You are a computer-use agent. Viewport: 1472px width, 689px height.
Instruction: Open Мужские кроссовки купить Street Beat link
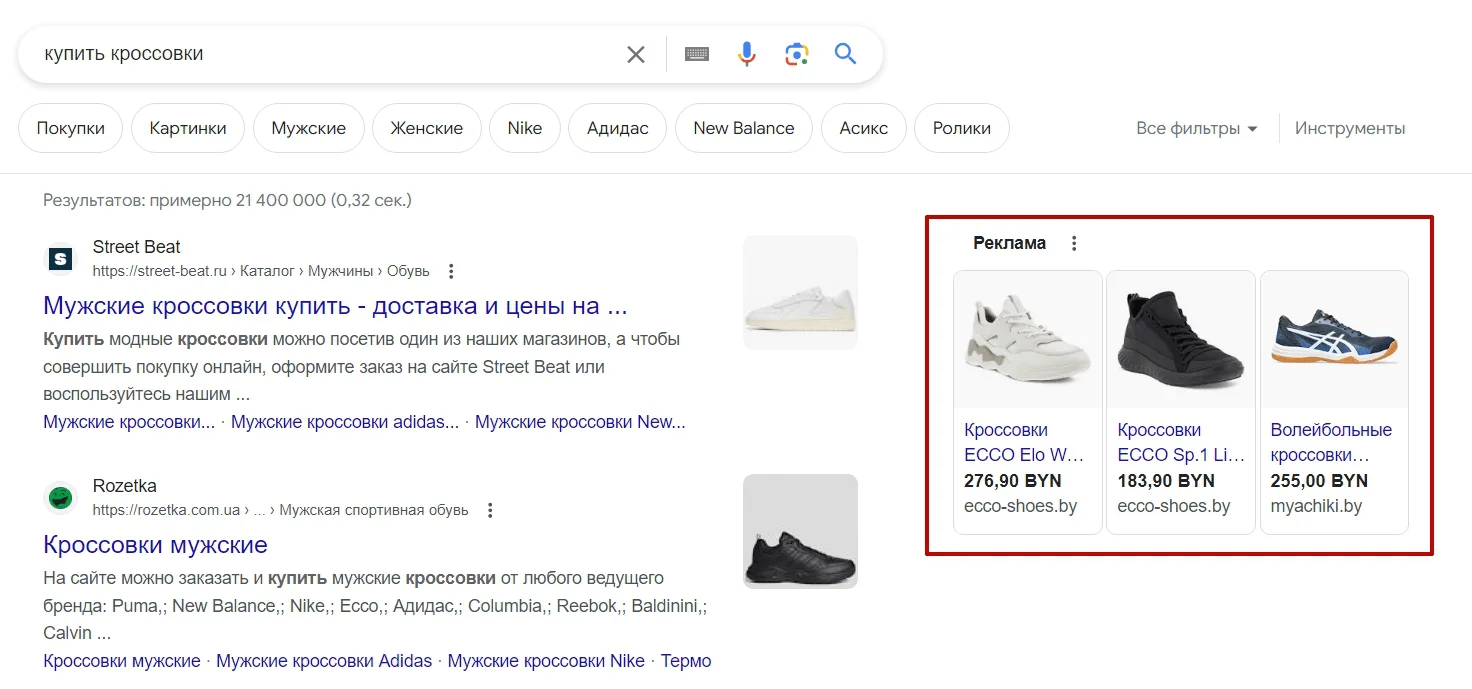[x=335, y=305]
